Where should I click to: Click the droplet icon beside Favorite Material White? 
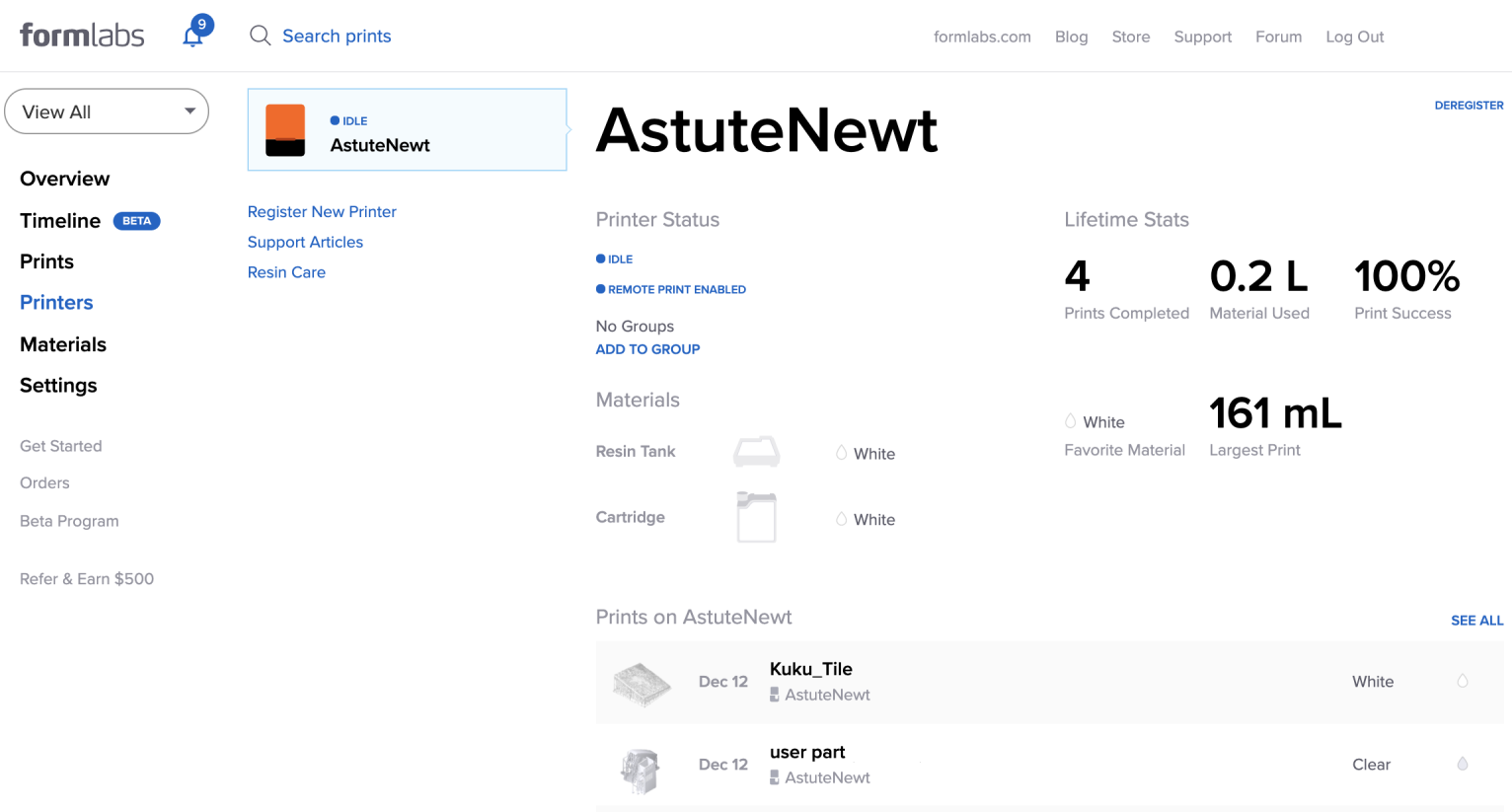1070,421
